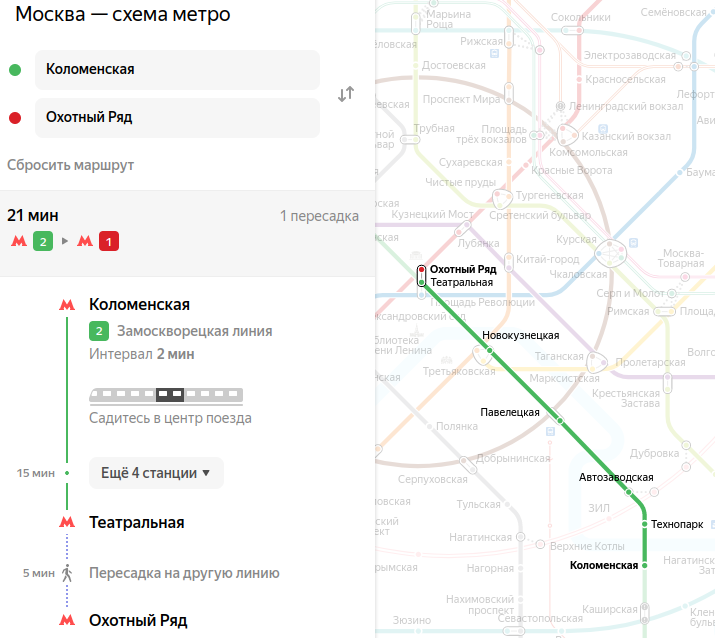This screenshot has height=638, width=715.
Task: Open the Коломенская origin field
Action: (177, 70)
